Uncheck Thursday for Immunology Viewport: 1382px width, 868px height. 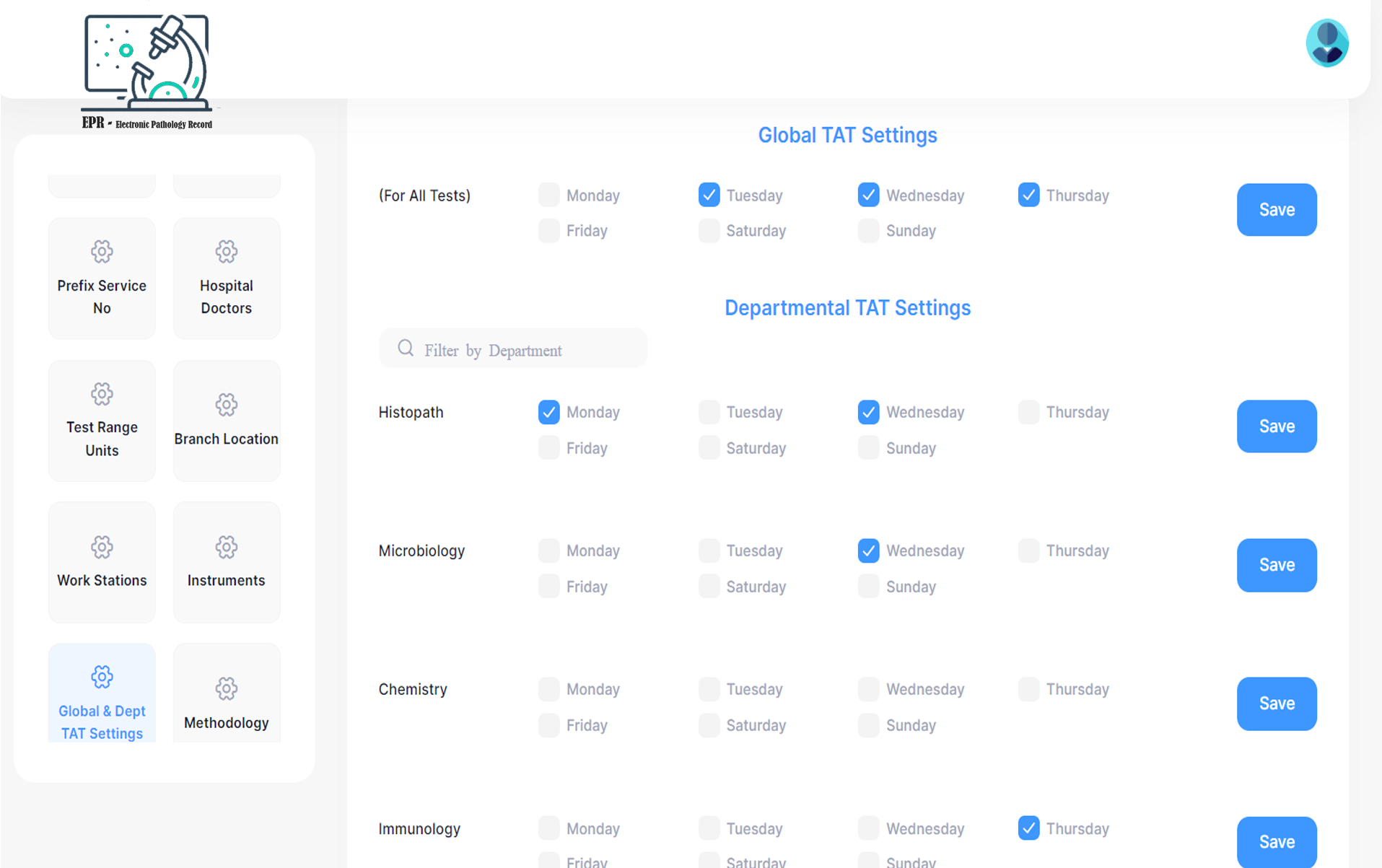point(1029,828)
